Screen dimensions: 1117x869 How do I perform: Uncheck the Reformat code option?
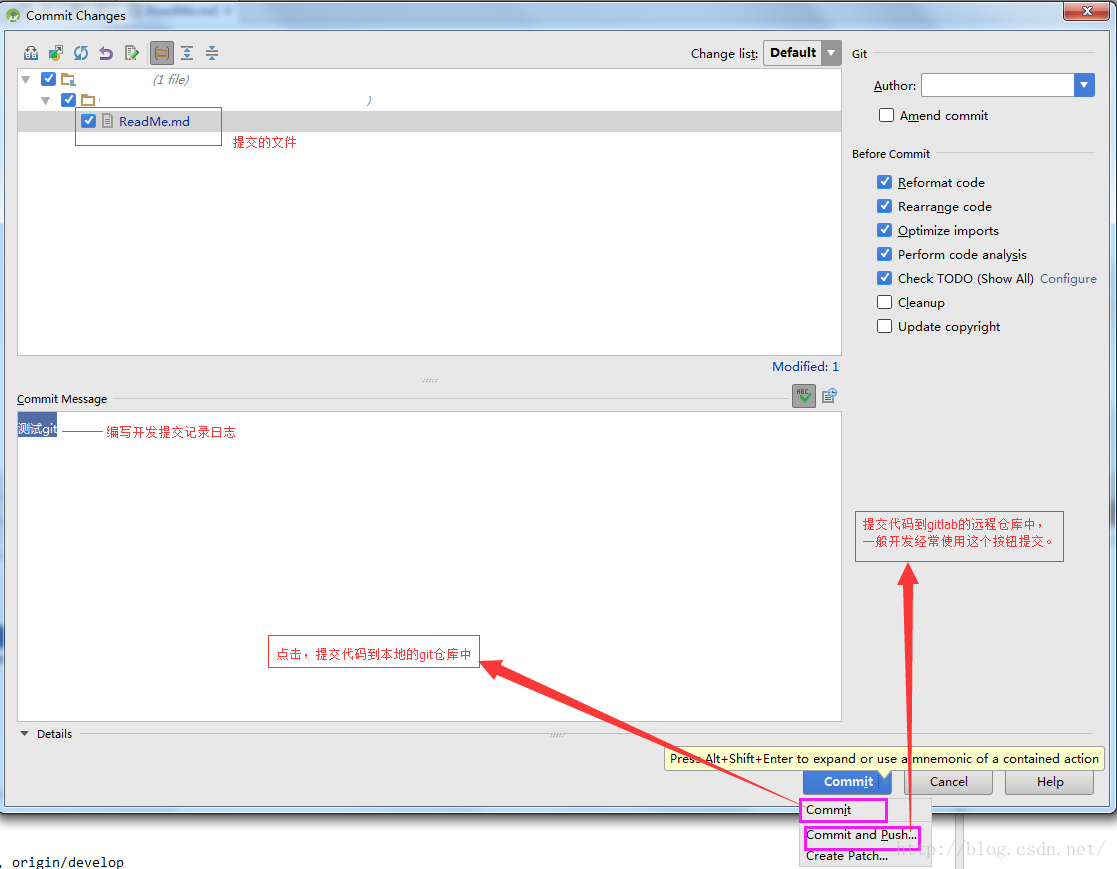point(884,182)
